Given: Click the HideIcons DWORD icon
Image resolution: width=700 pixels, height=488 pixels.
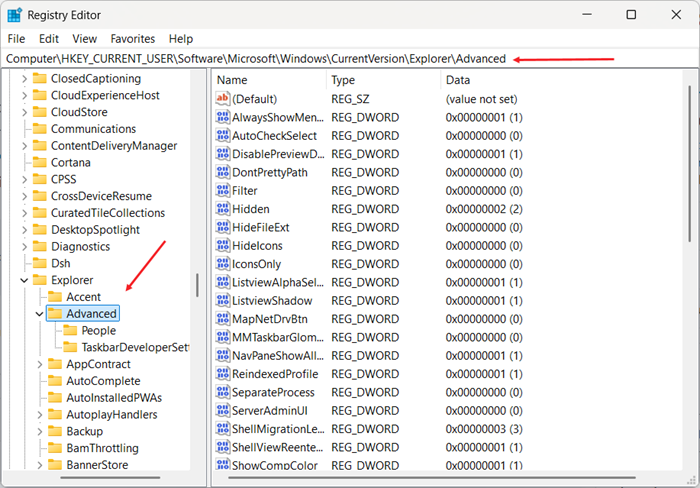Looking at the screenshot, I should 222,245.
